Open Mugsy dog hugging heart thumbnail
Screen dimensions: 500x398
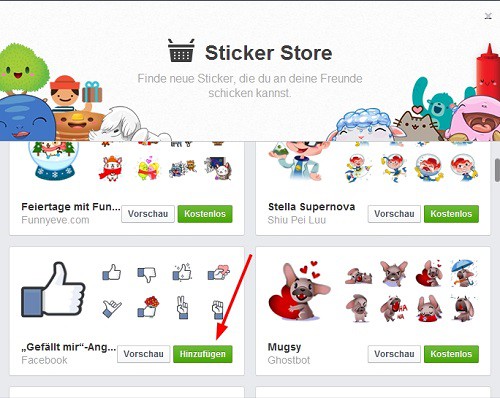click(299, 291)
